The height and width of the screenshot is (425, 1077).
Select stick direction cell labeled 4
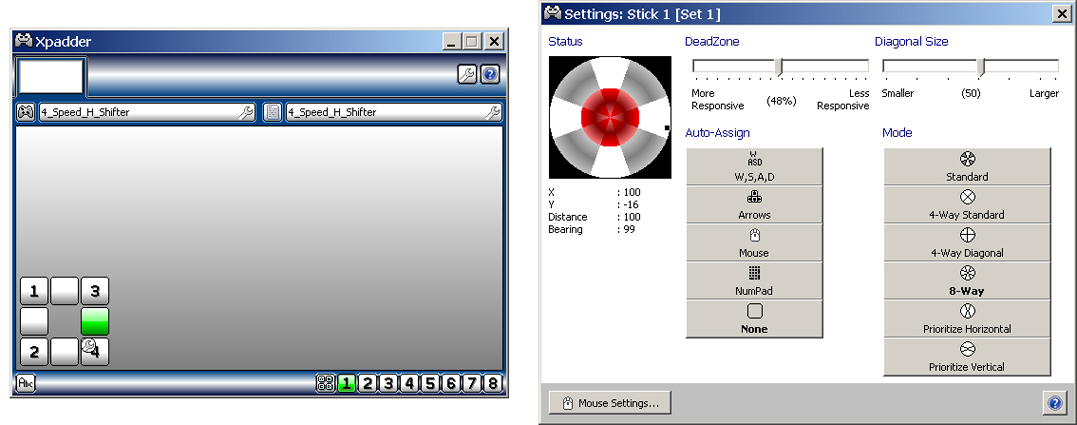tap(95, 352)
